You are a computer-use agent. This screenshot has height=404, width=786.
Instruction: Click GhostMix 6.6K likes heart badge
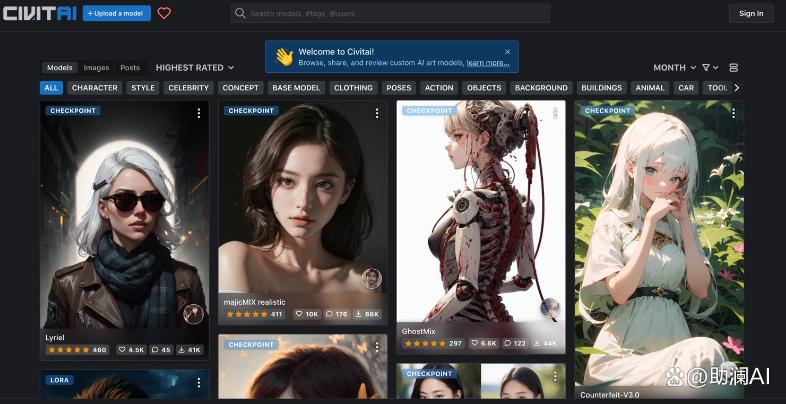[x=484, y=343]
